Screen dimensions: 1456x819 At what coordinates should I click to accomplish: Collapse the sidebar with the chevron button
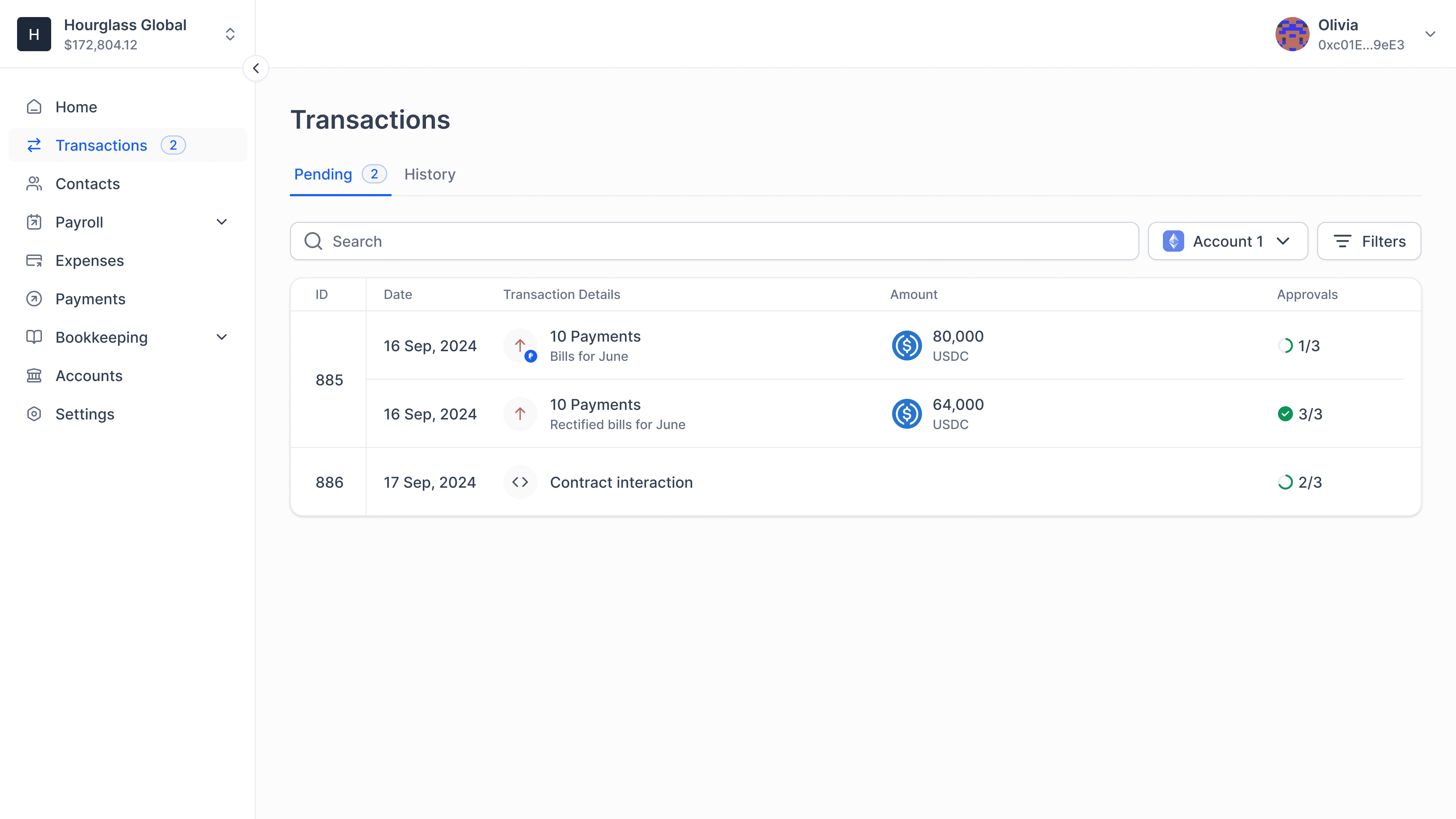click(256, 68)
